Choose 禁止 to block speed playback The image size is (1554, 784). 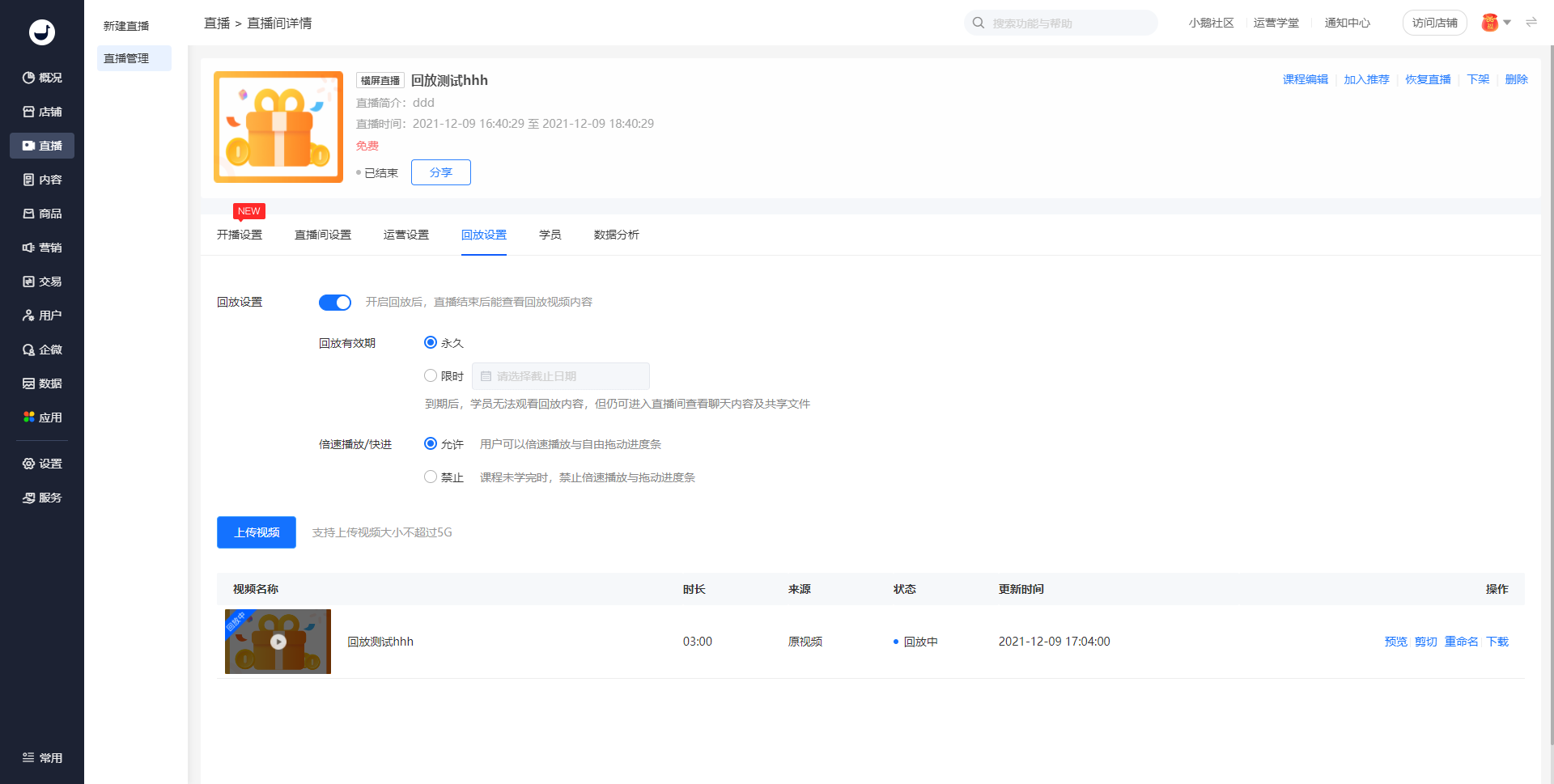click(431, 477)
